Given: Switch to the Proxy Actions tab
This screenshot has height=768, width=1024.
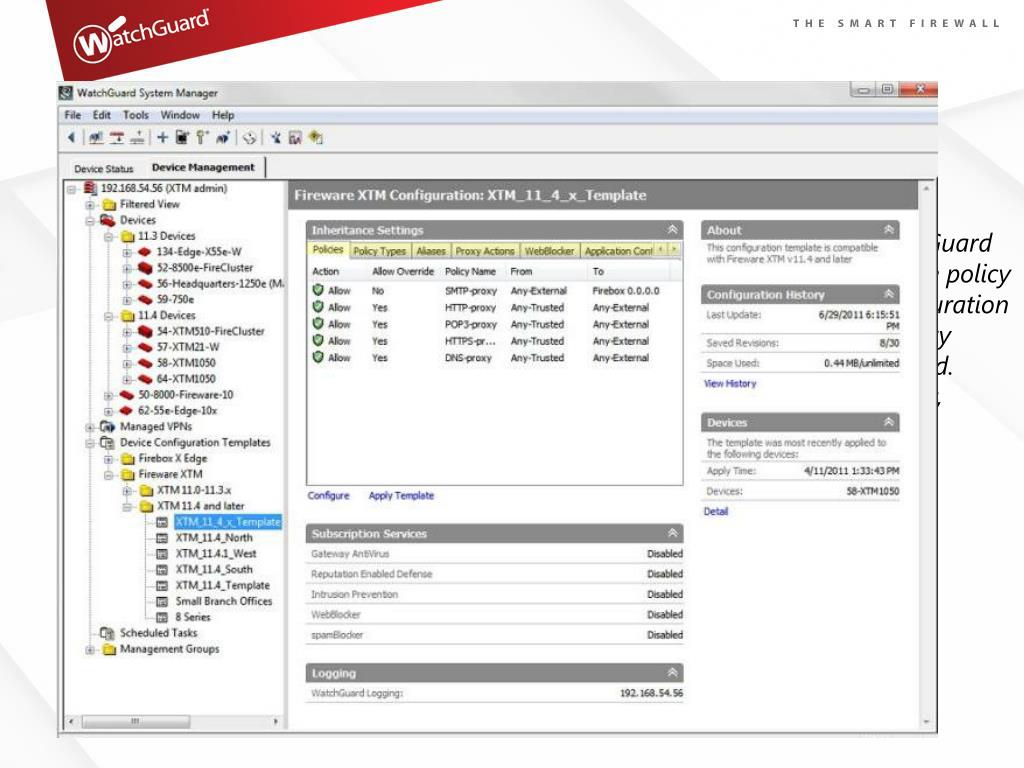Looking at the screenshot, I should (x=485, y=251).
